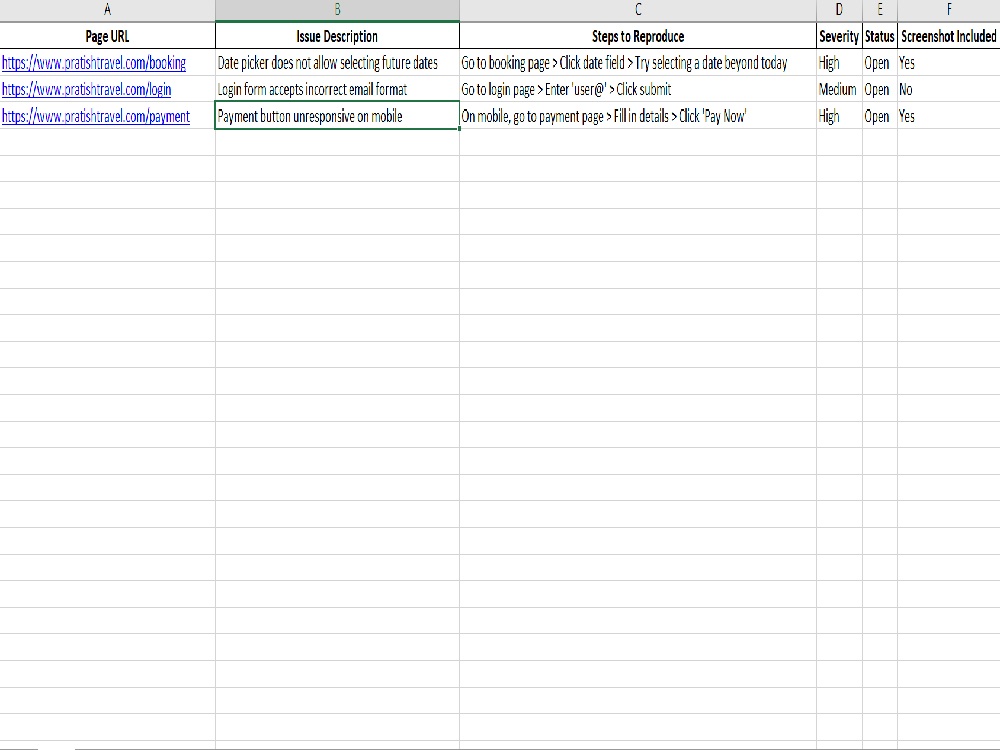Click the 'Severity' header cell

coord(839,36)
